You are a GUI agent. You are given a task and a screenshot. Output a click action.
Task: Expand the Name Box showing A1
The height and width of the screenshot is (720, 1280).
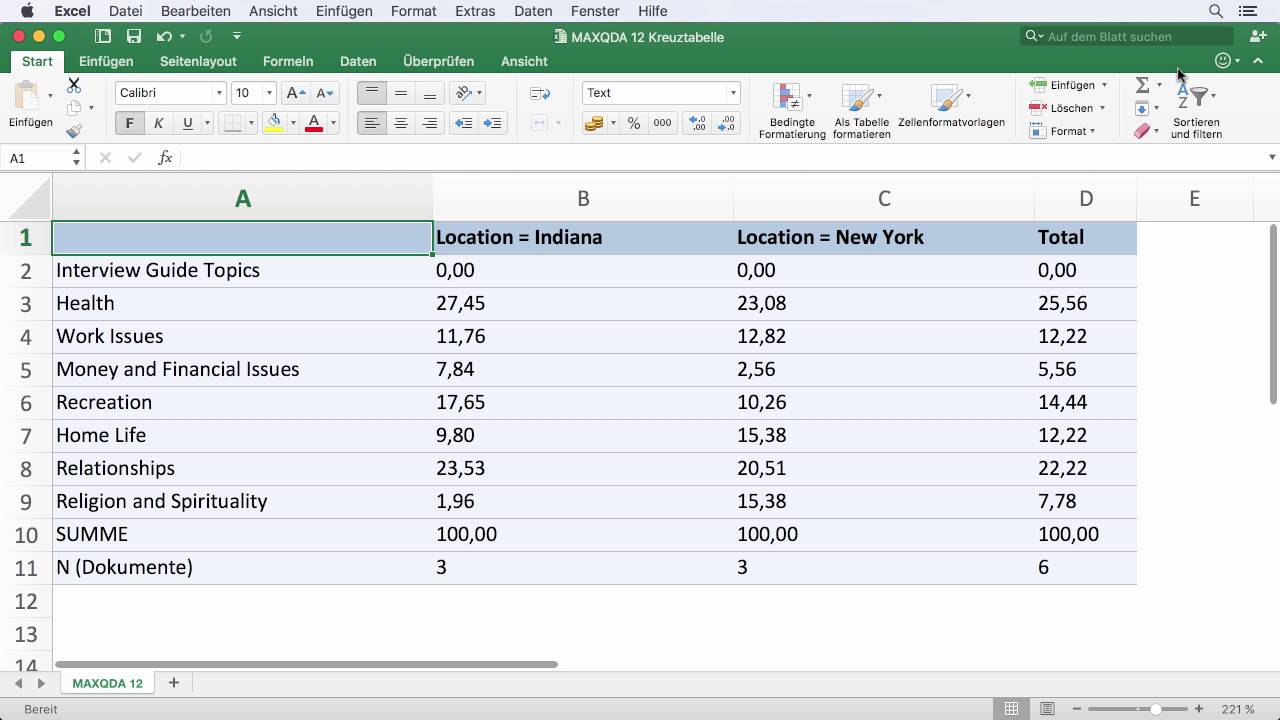tap(76, 158)
